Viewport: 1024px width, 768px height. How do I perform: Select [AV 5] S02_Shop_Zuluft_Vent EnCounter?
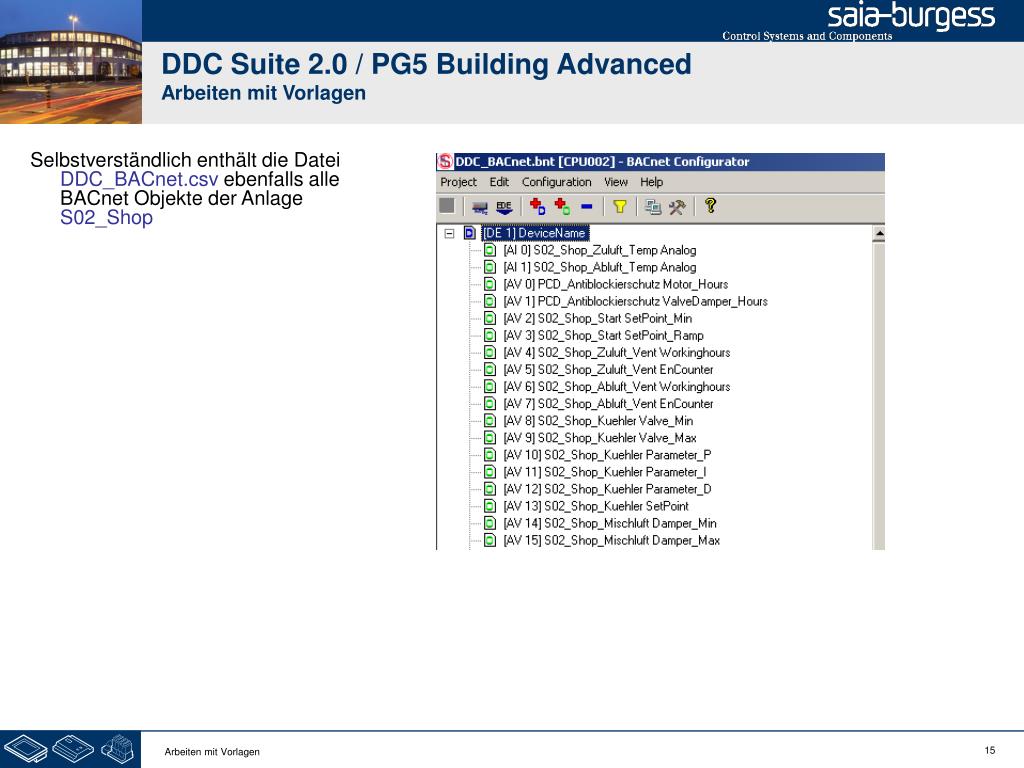608,370
